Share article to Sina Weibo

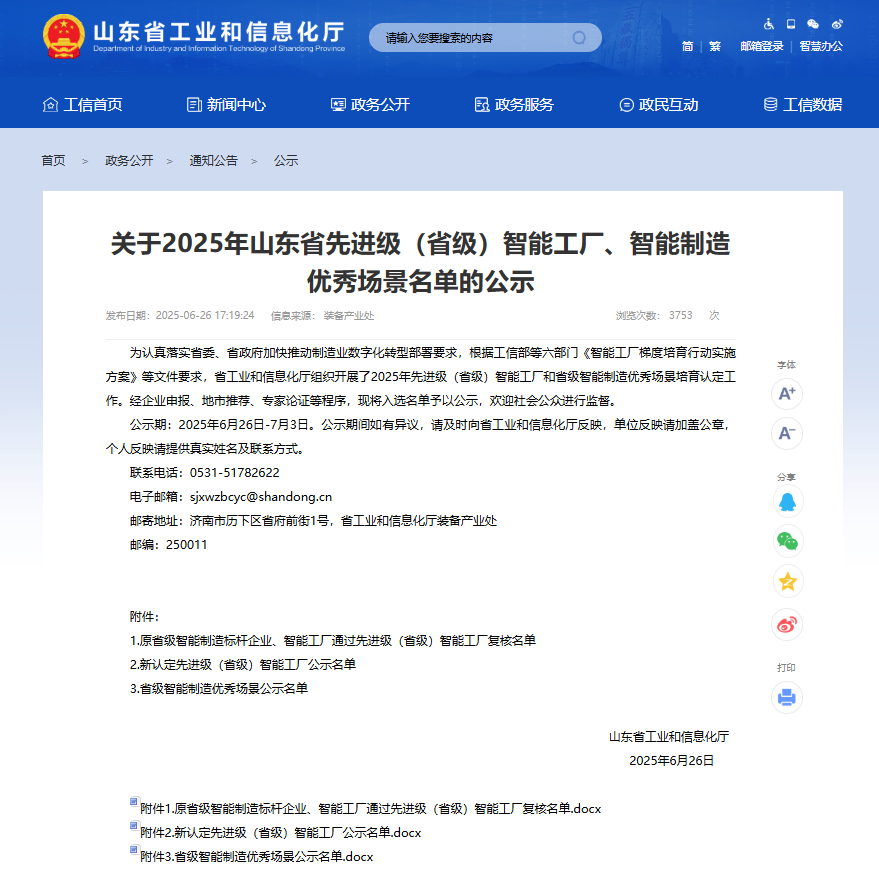(787, 624)
